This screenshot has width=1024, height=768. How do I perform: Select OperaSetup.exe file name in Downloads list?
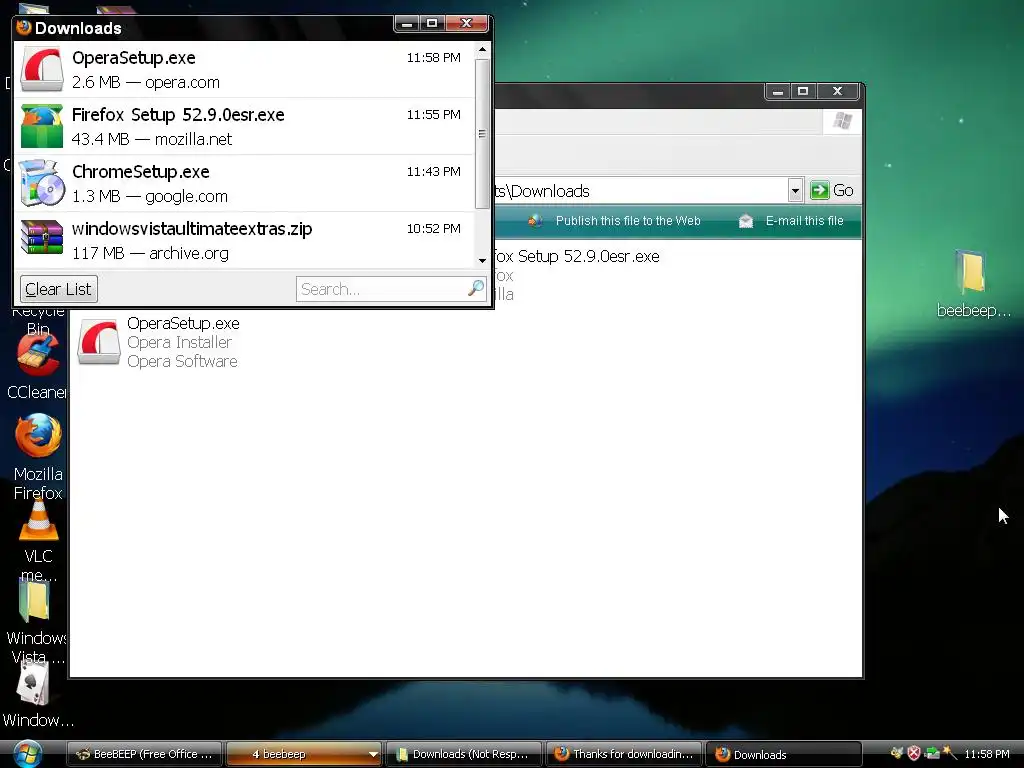click(x=134, y=57)
